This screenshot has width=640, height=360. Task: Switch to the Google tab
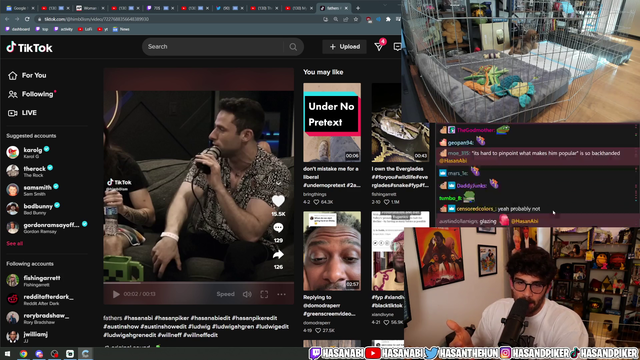(20, 8)
